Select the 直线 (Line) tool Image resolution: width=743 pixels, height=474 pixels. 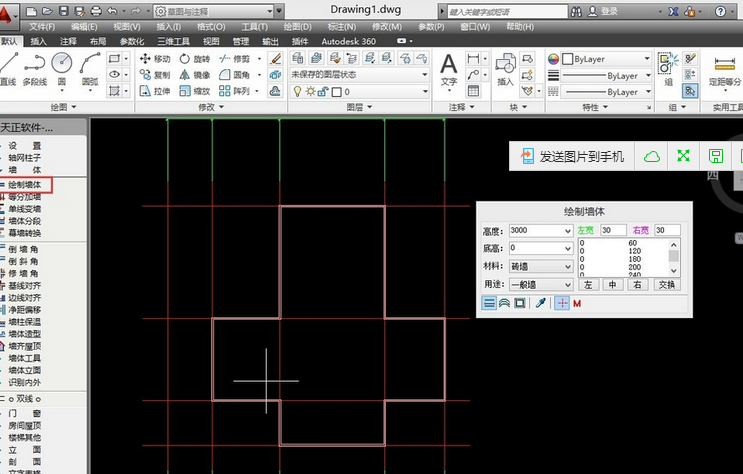[x=8, y=69]
